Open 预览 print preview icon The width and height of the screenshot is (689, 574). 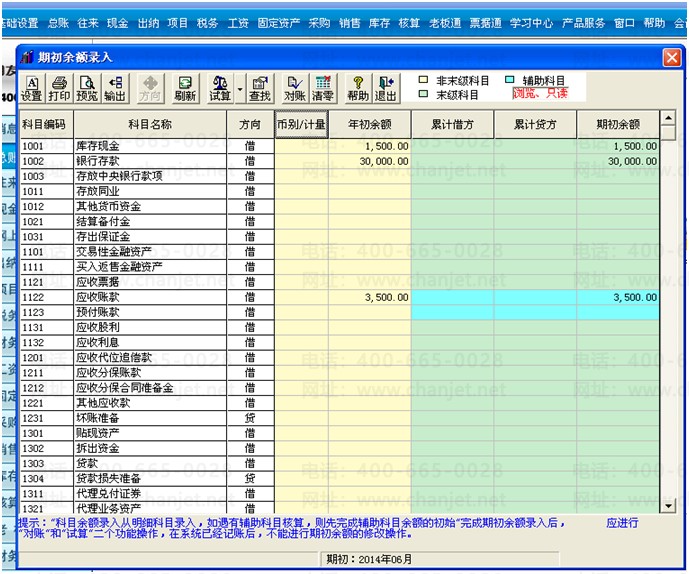[87, 88]
